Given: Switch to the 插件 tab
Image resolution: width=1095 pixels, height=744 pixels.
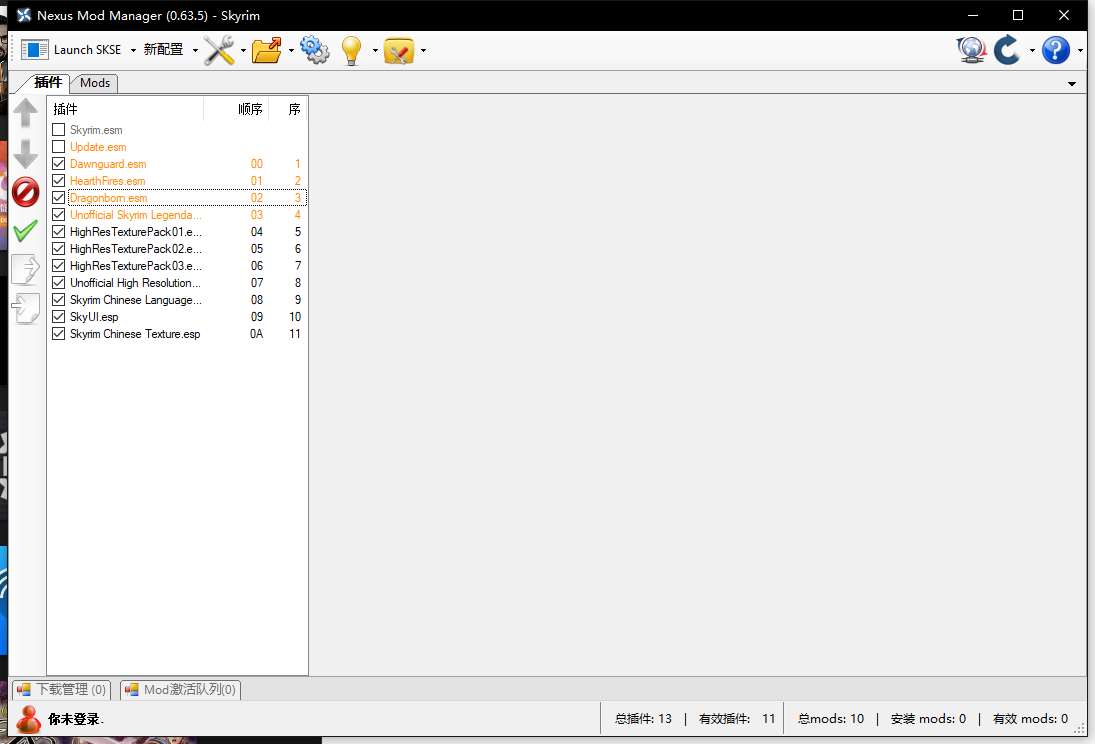Looking at the screenshot, I should point(47,82).
